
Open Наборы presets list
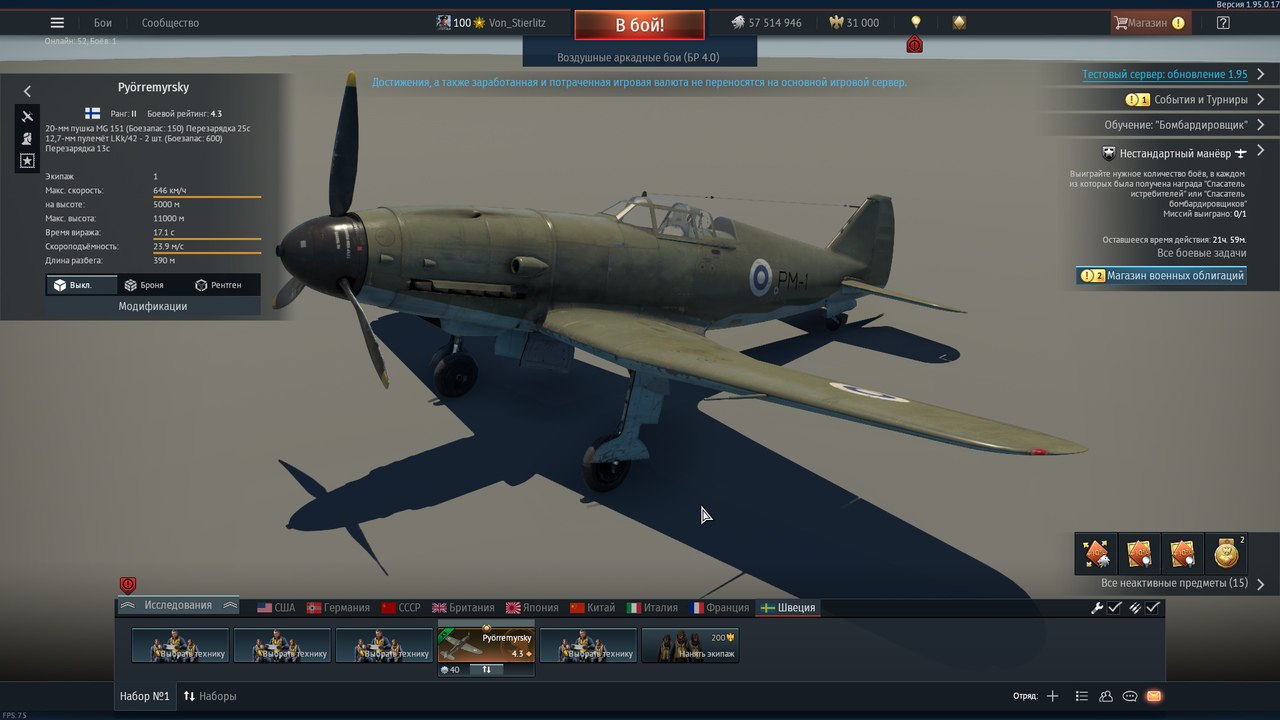pyautogui.click(x=210, y=696)
